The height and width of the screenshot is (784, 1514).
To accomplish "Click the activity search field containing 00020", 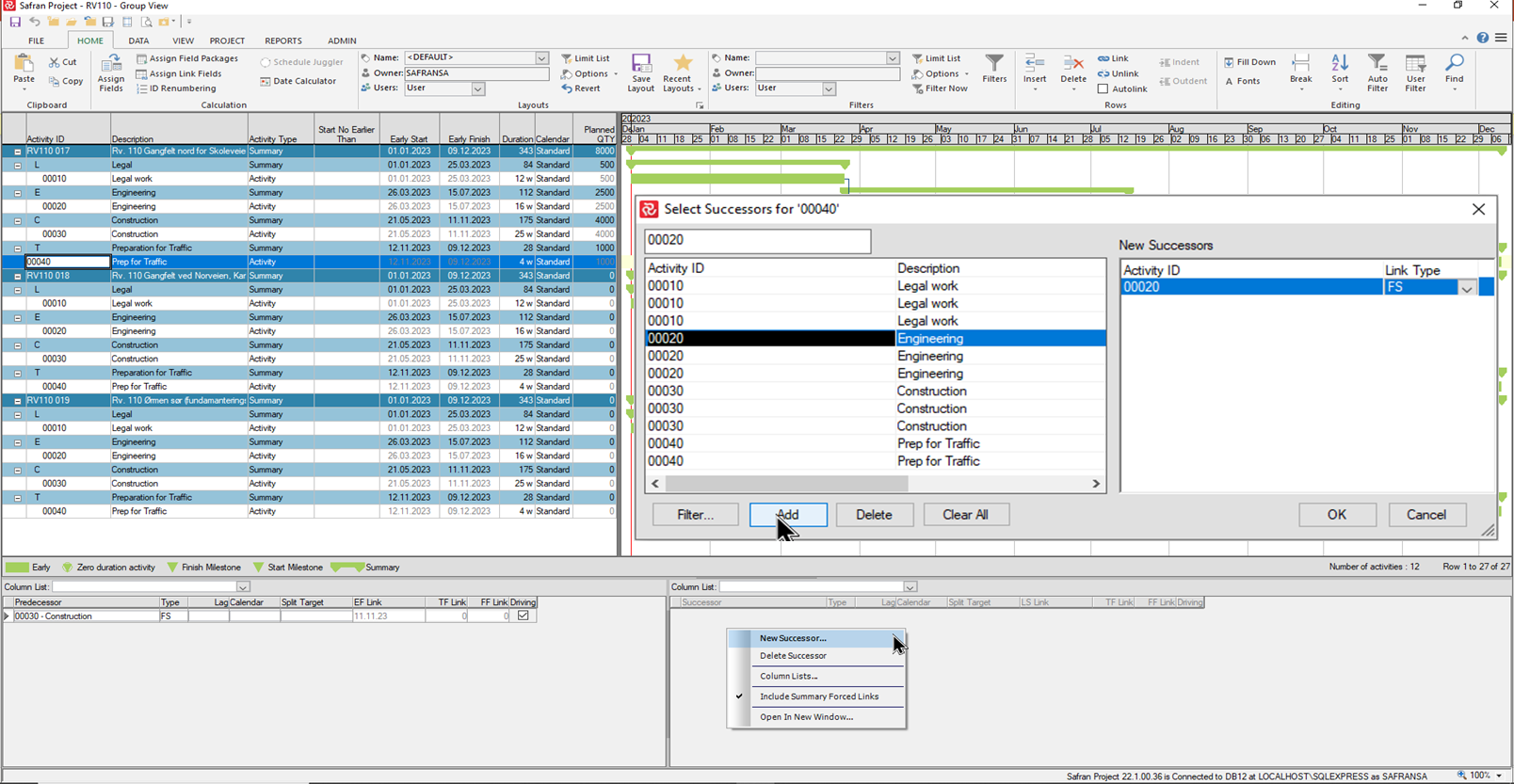I will tap(758, 241).
